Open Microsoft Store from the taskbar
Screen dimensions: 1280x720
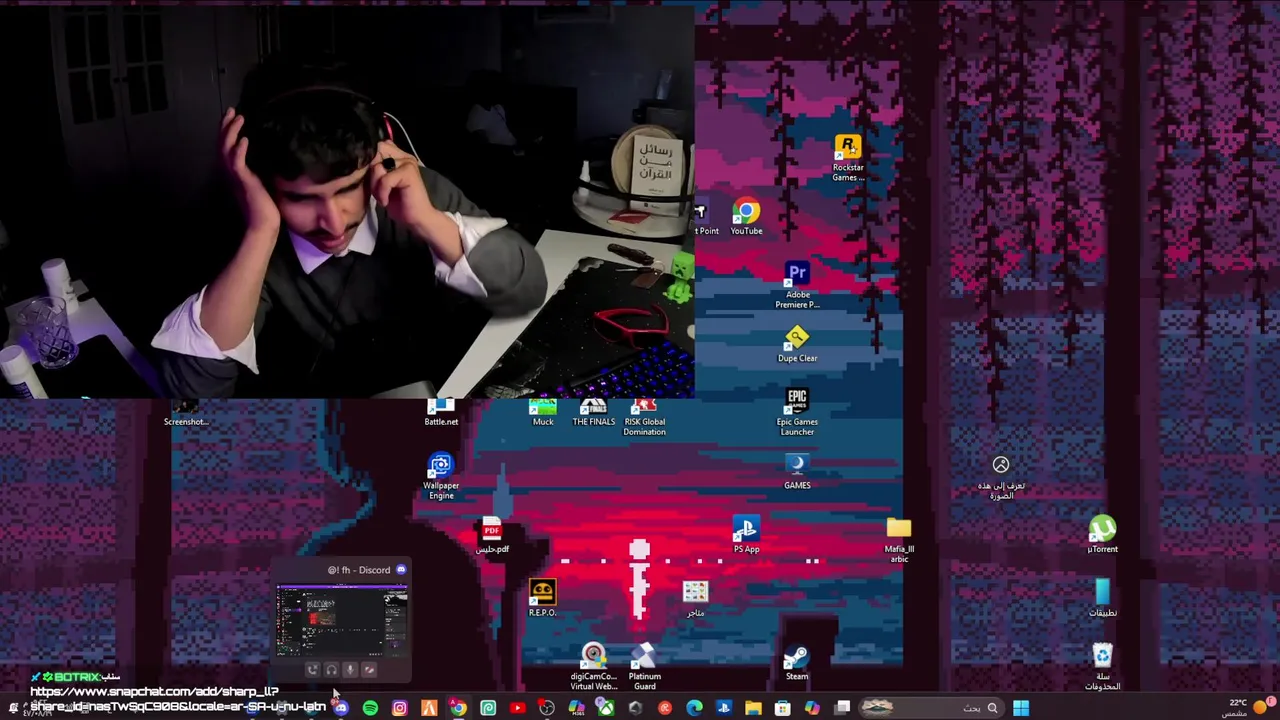click(783, 708)
